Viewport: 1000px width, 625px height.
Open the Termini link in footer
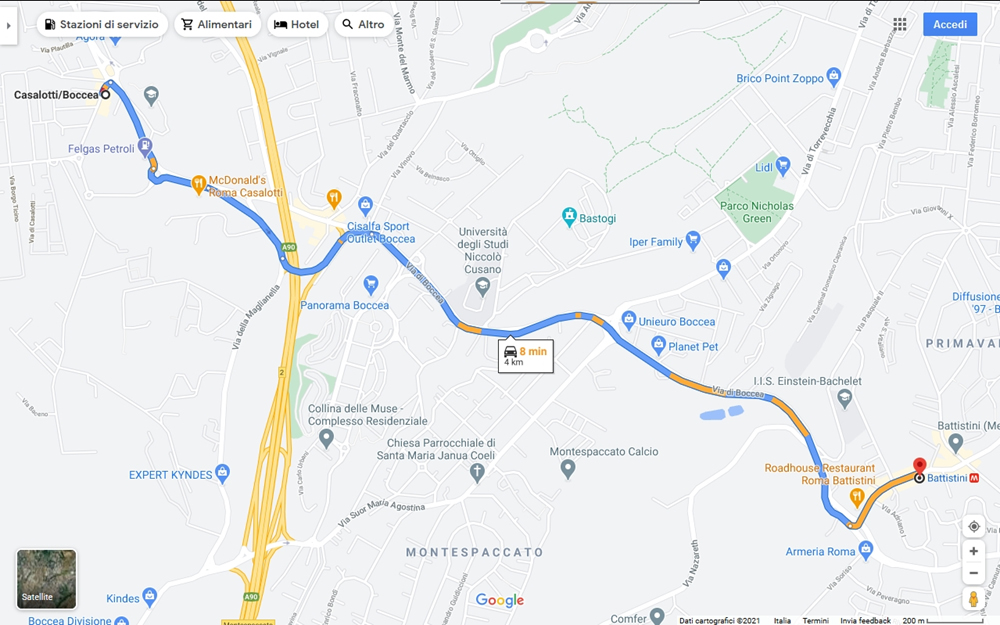(x=816, y=620)
